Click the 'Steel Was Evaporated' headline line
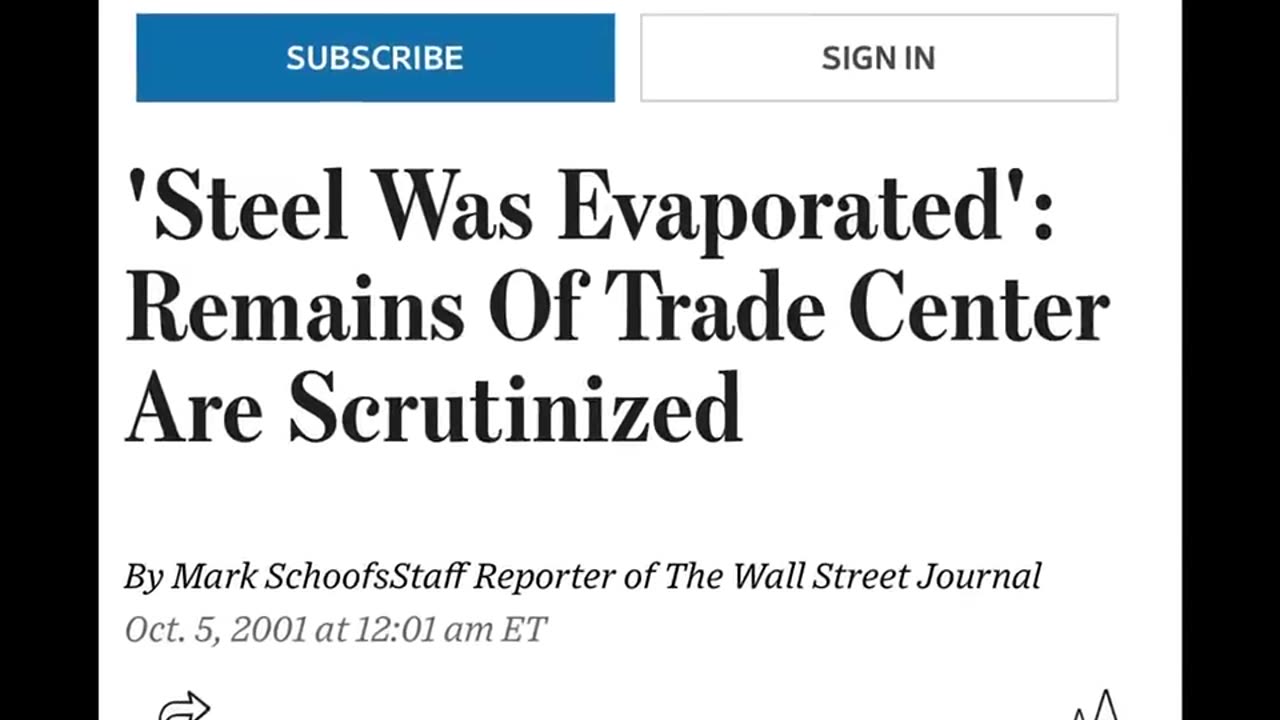Viewport: 1280px width, 720px height. [x=590, y=208]
